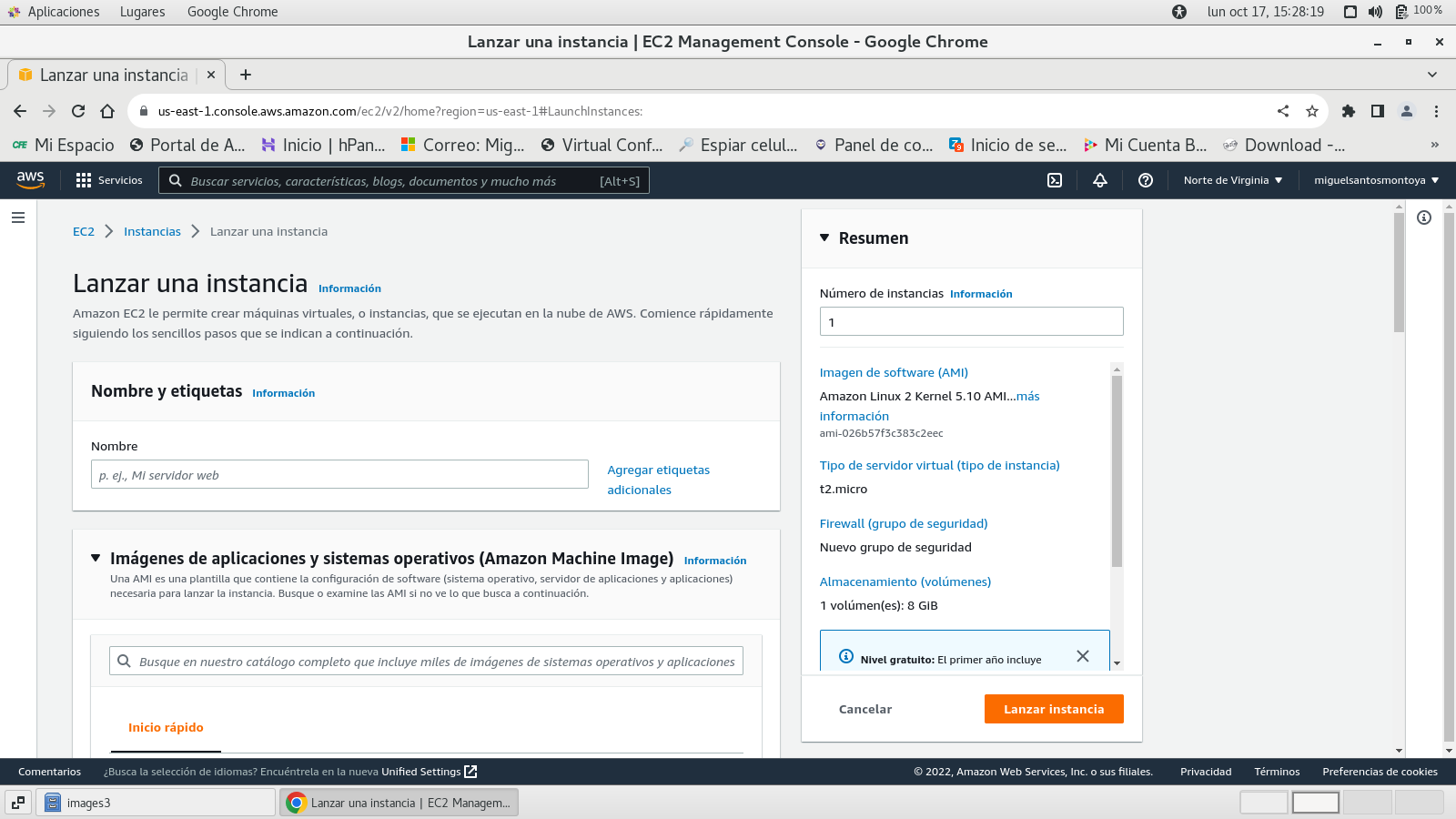Click the Nombre text input field
1456x819 pixels.
click(x=339, y=474)
